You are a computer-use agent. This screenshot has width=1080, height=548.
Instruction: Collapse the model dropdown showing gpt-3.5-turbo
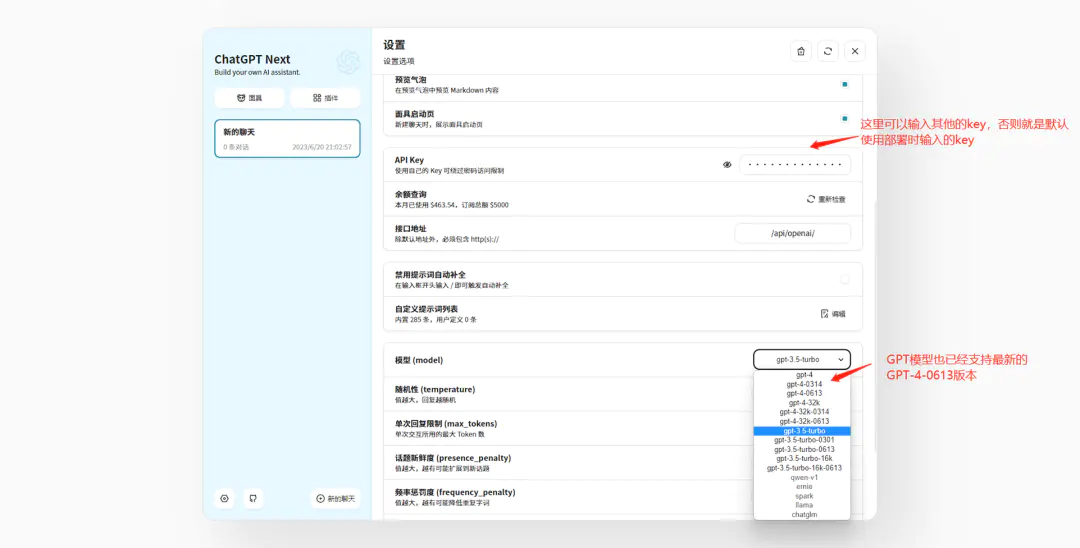pyautogui.click(x=802, y=359)
